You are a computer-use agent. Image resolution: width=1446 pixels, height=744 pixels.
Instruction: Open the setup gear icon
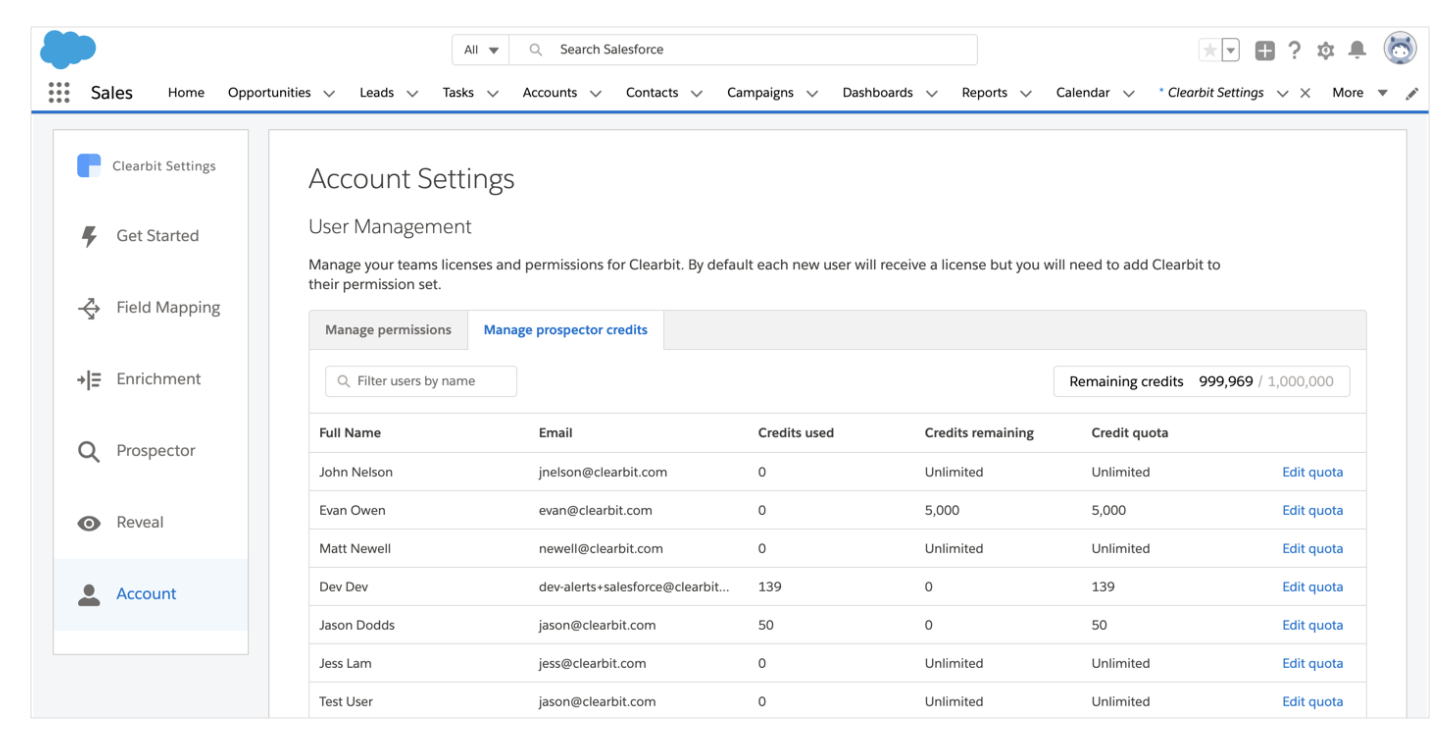[1326, 50]
